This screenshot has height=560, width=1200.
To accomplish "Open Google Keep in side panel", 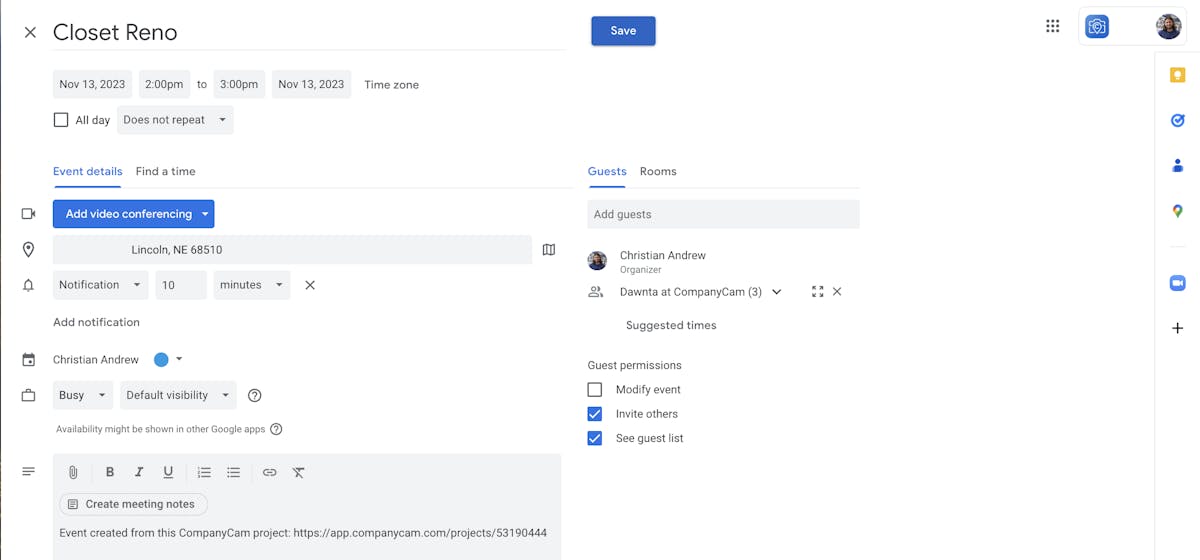I will coord(1177,75).
